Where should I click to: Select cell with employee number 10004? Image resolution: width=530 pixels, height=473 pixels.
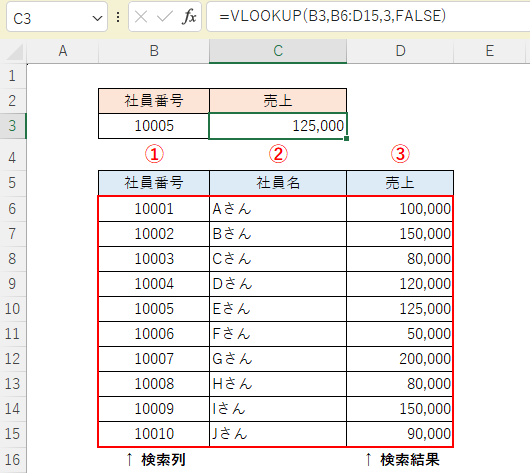coord(154,284)
